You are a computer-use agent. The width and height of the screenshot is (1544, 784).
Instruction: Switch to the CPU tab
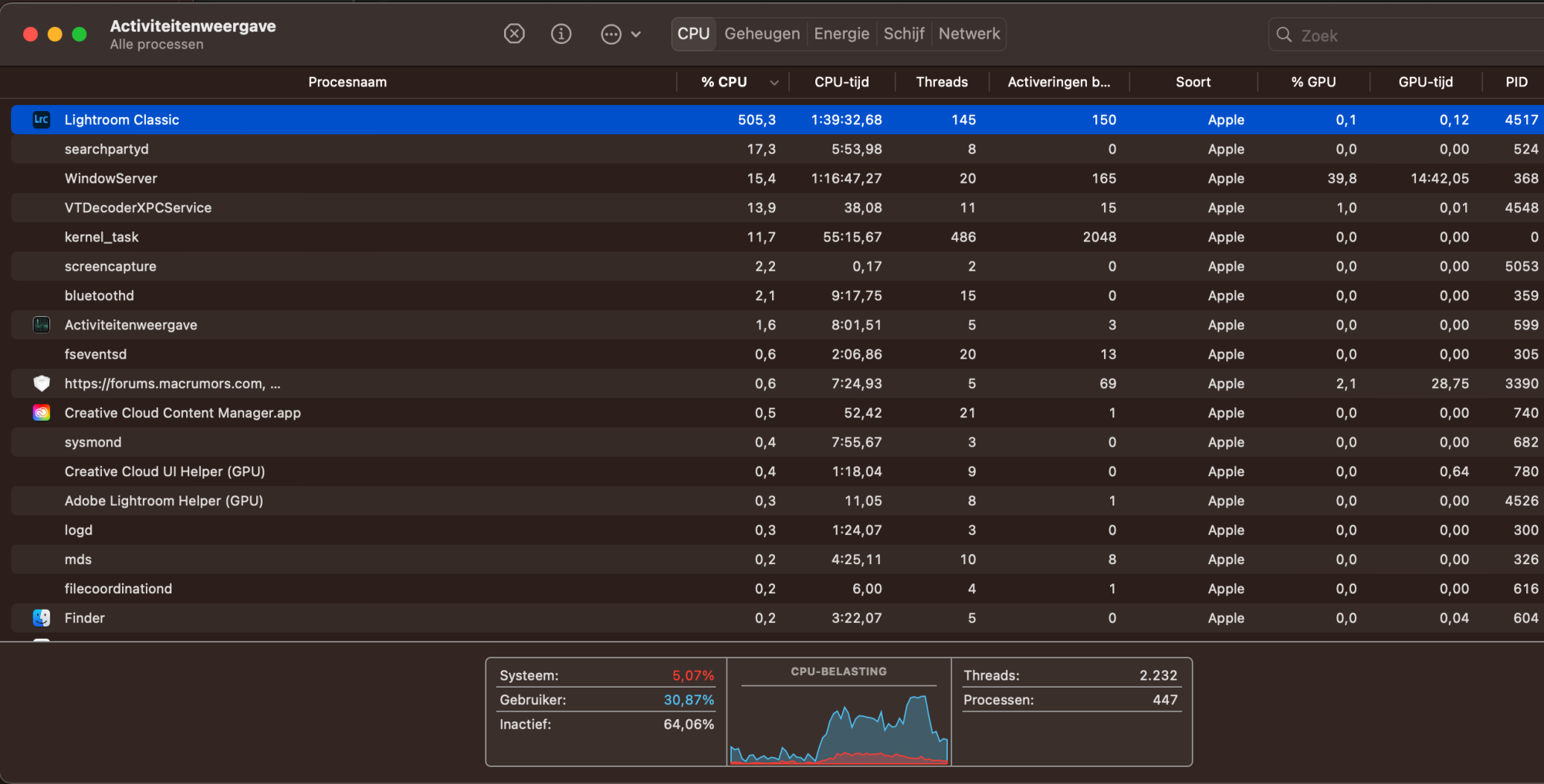point(693,34)
